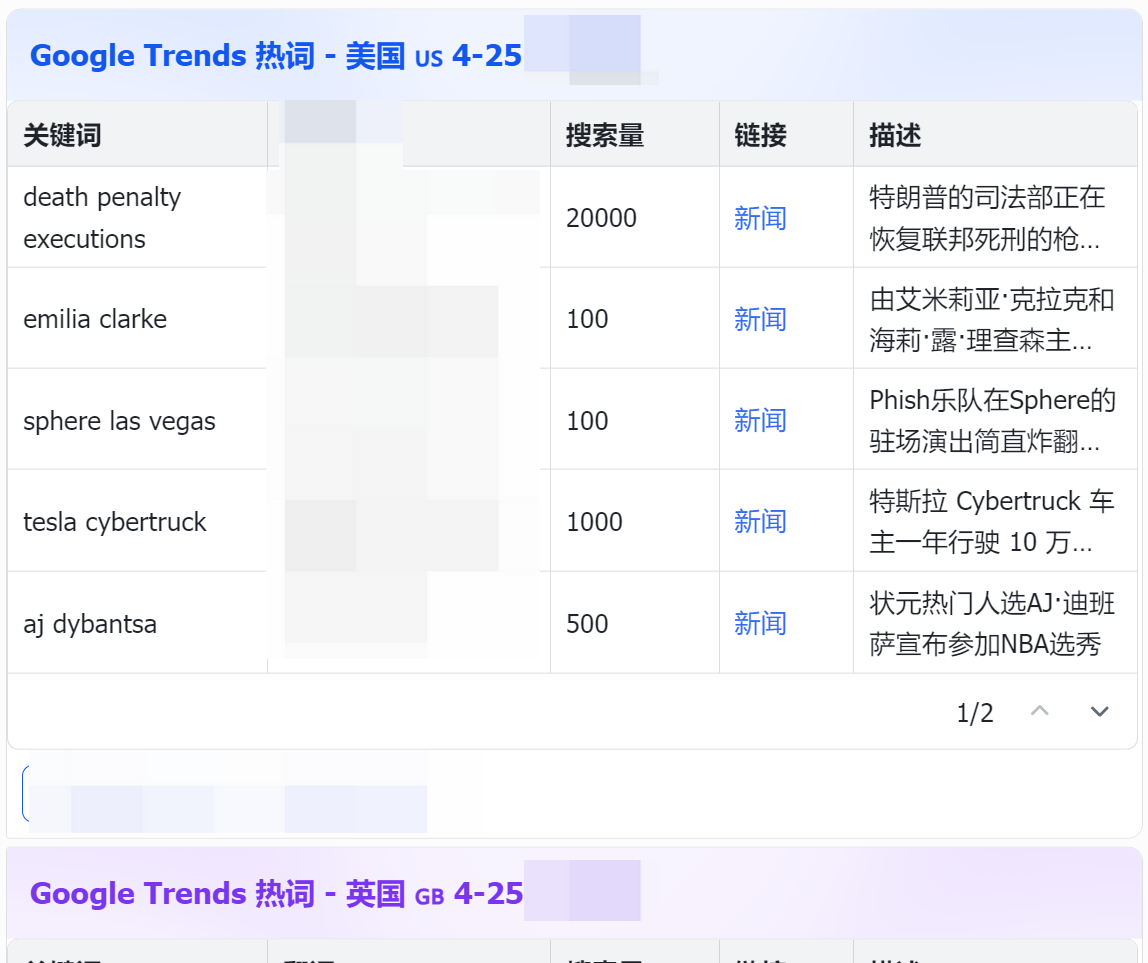This screenshot has height=963, width=1148.
Task: Click 新闻 link in sphere las vegas row
Action: [x=760, y=420]
